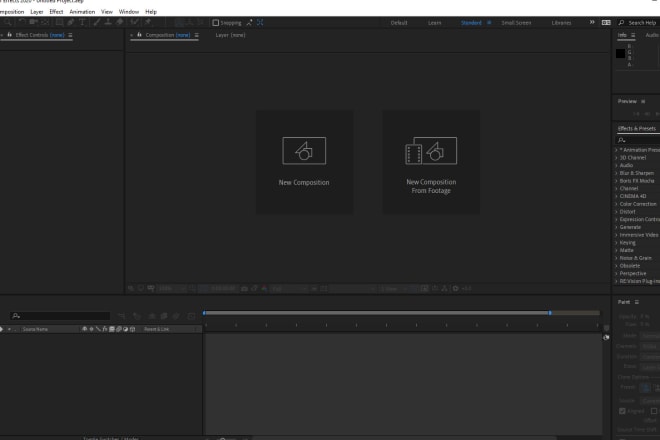Show more workspaces via double chevron
Screen dimensions: 660x440
pyautogui.click(x=592, y=22)
